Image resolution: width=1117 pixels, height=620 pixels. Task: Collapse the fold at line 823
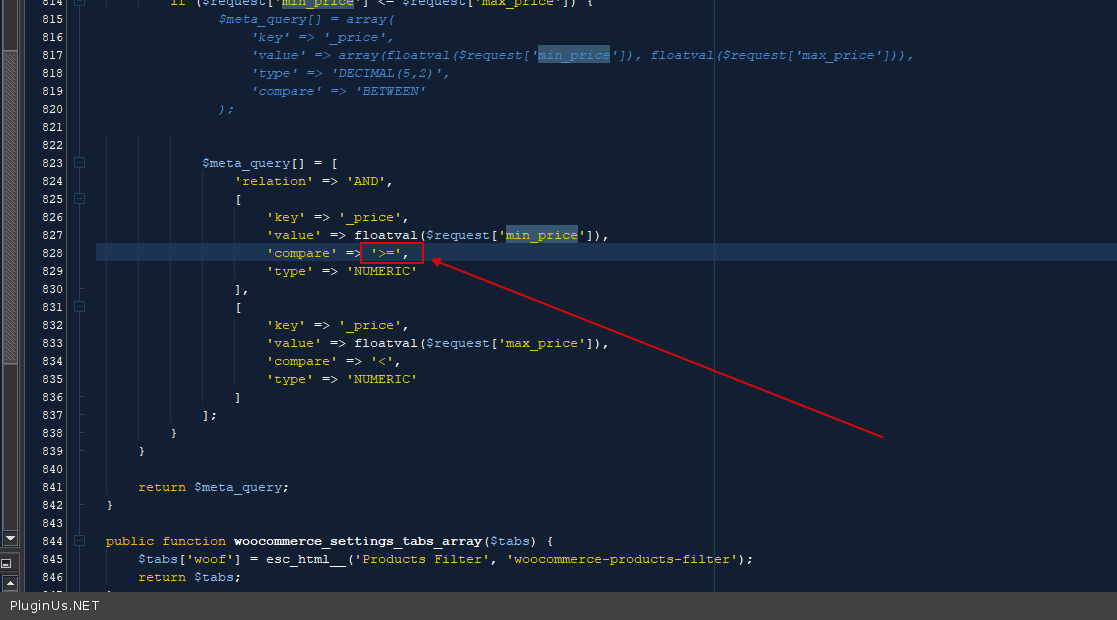[79, 163]
